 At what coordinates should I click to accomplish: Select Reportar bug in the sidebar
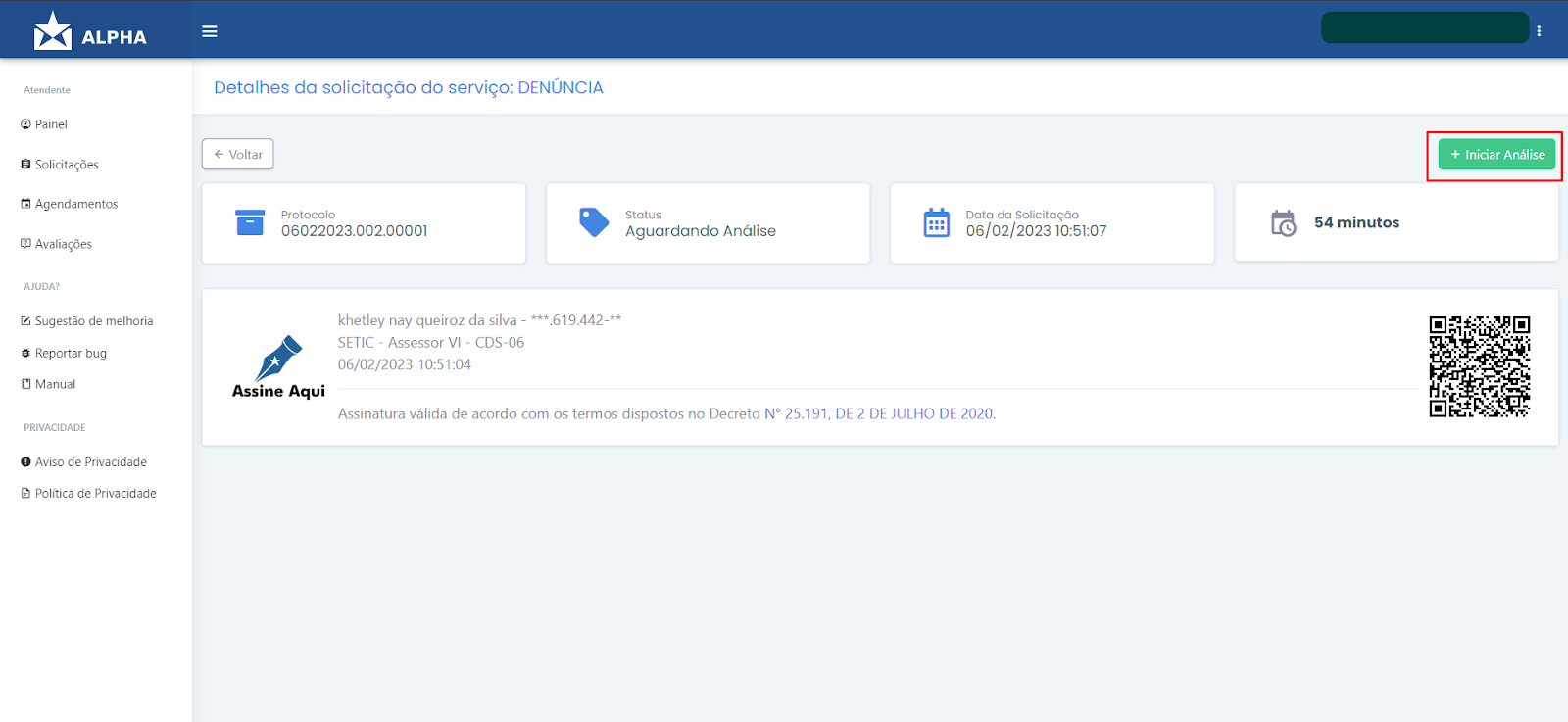[64, 353]
